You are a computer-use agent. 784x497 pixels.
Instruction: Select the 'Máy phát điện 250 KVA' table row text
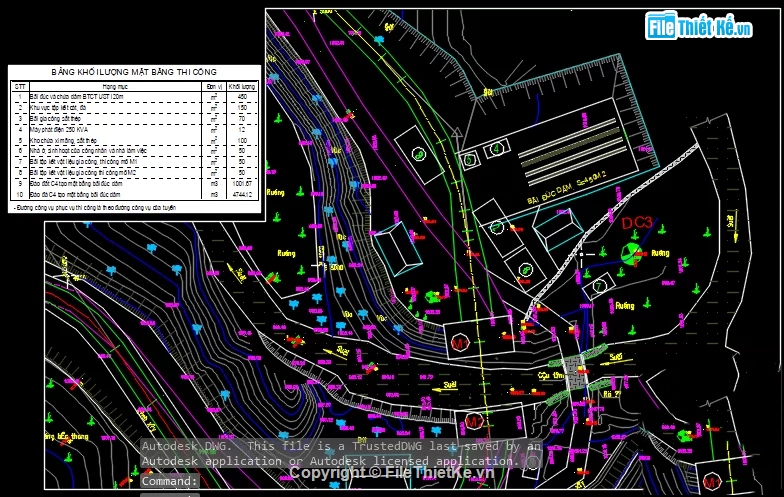[59, 130]
